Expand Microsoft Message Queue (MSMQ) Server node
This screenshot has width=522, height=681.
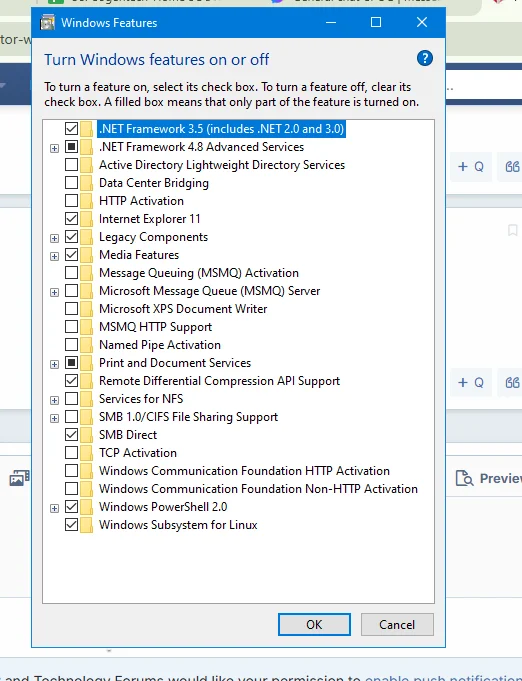54,293
